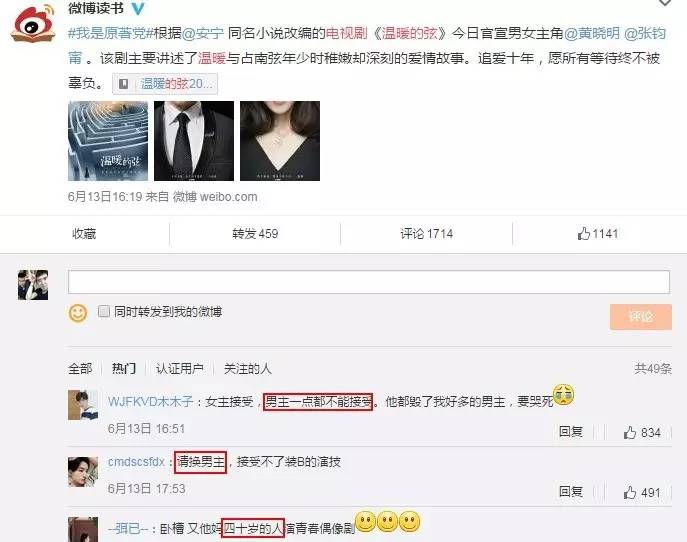Click the Weibo Reading logo avatar
The image size is (687, 542).
[x=33, y=23]
